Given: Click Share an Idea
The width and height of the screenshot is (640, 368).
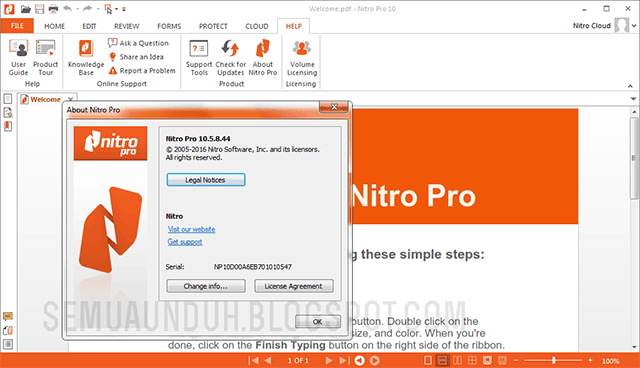Looking at the screenshot, I should tap(136, 57).
